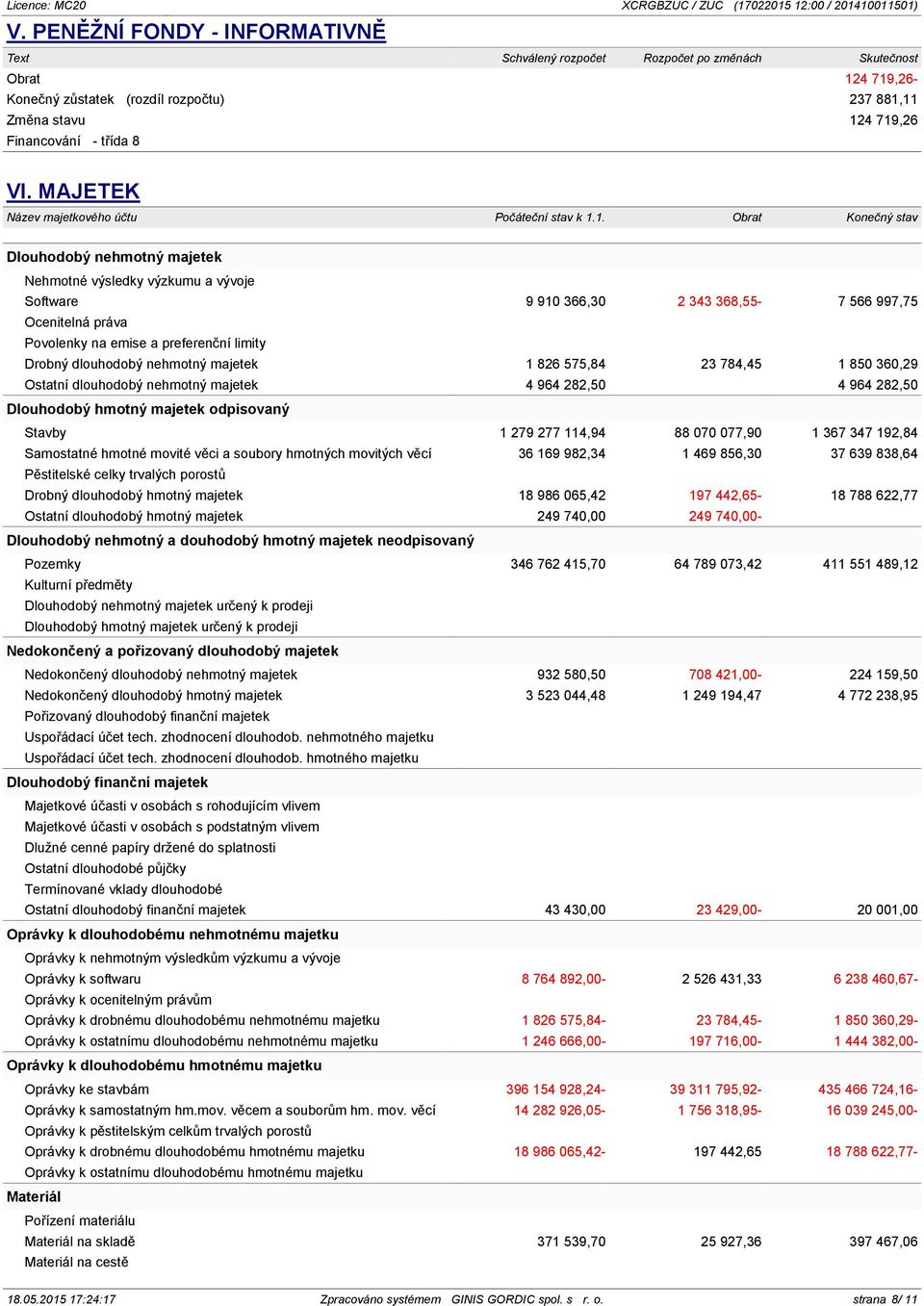The width and height of the screenshot is (924, 1306).
Task: Click 'Oprávky k dlouhodobému hmotnému majetku' heading
Action: click(x=164, y=1065)
